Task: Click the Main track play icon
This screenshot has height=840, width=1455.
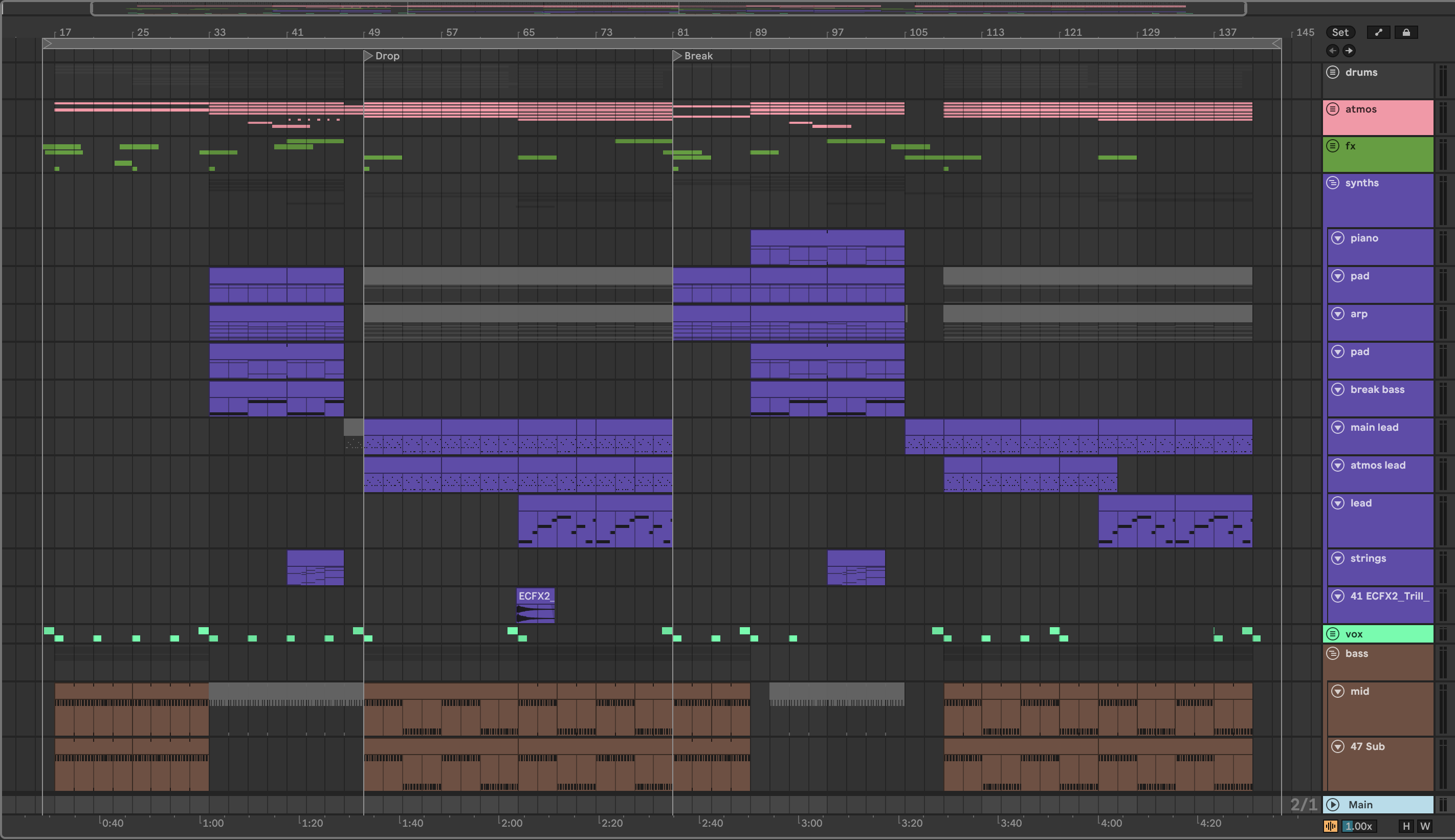Action: click(x=1333, y=804)
